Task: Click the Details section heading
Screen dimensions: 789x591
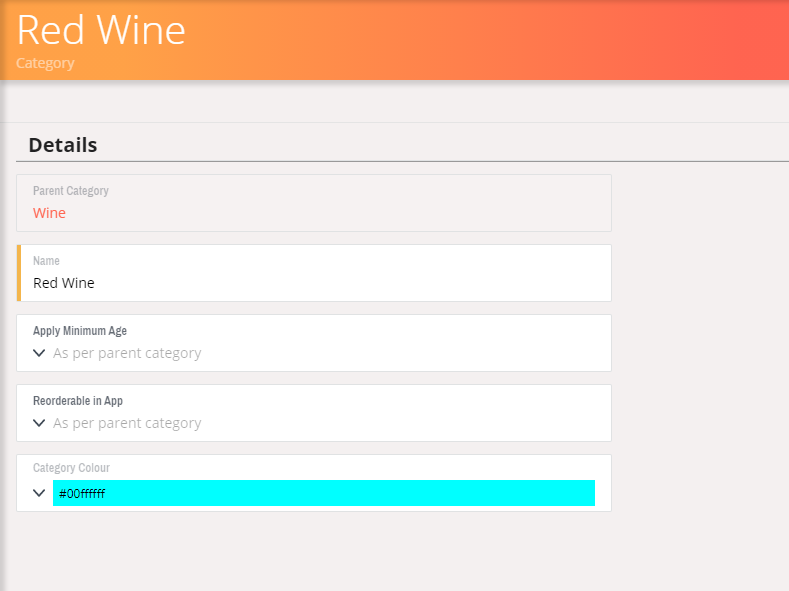Action: (63, 145)
